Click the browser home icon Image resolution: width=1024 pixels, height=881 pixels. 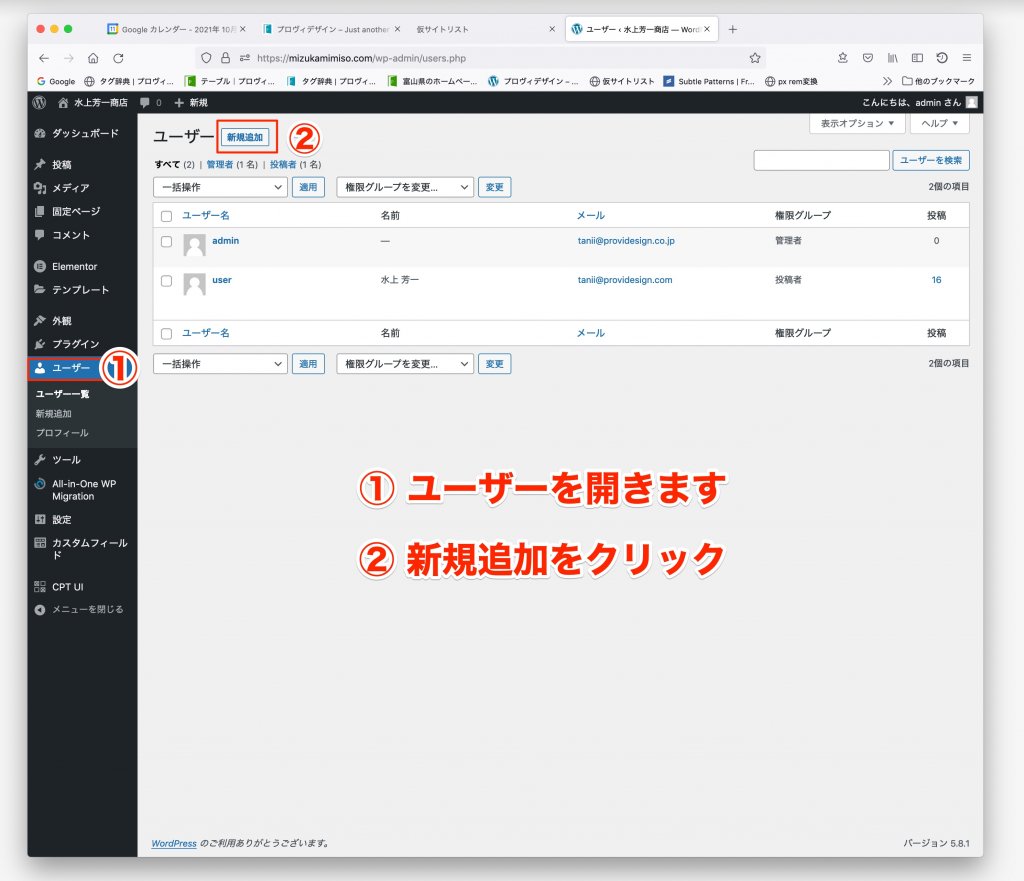coord(94,58)
